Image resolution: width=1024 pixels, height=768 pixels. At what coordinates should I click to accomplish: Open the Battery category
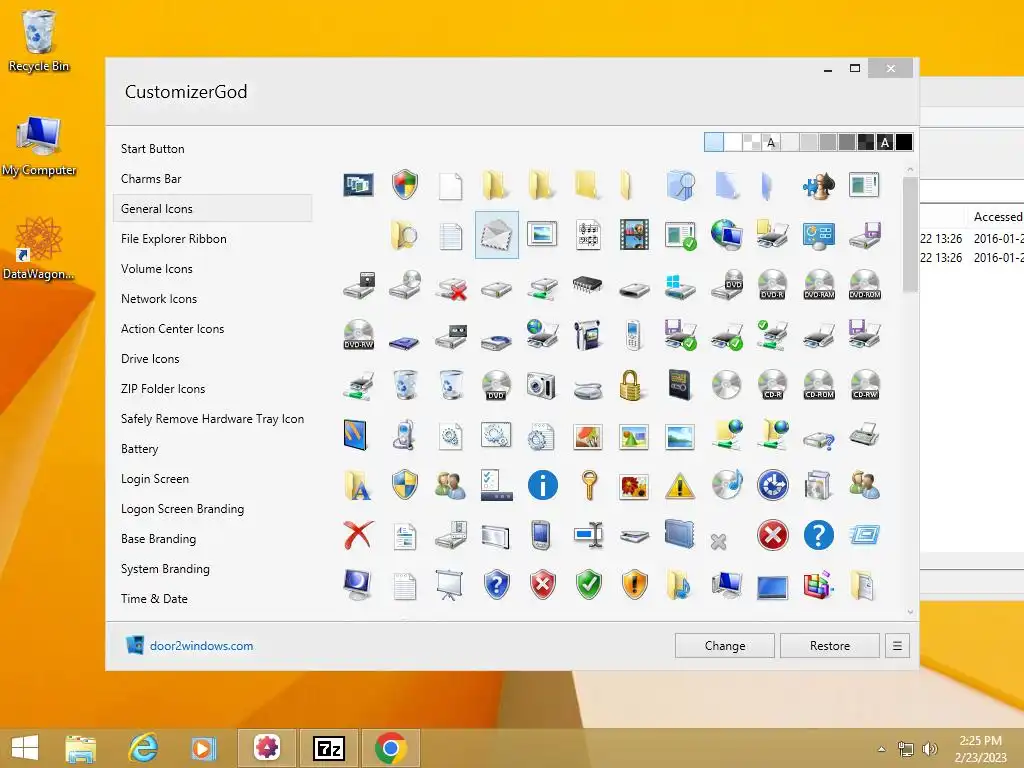pos(140,449)
